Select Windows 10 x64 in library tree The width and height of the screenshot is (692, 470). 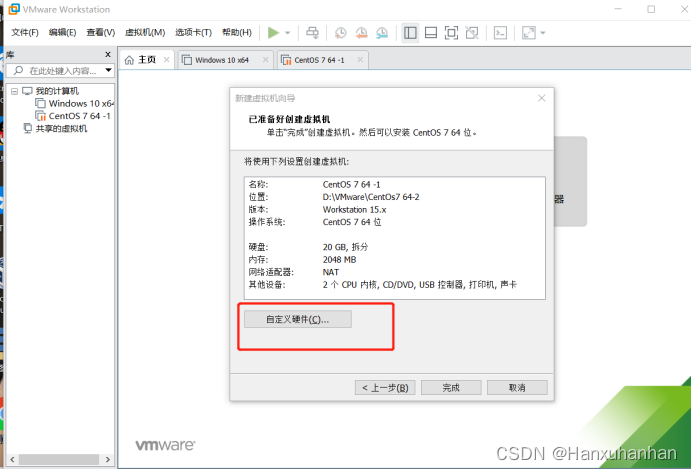pyautogui.click(x=80, y=103)
